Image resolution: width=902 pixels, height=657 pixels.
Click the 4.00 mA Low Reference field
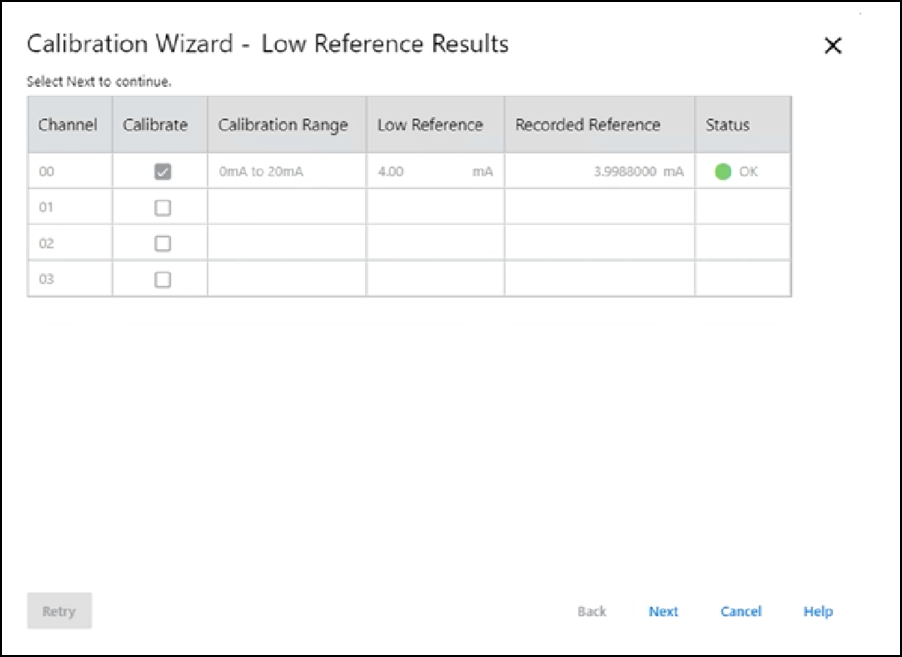coord(434,172)
